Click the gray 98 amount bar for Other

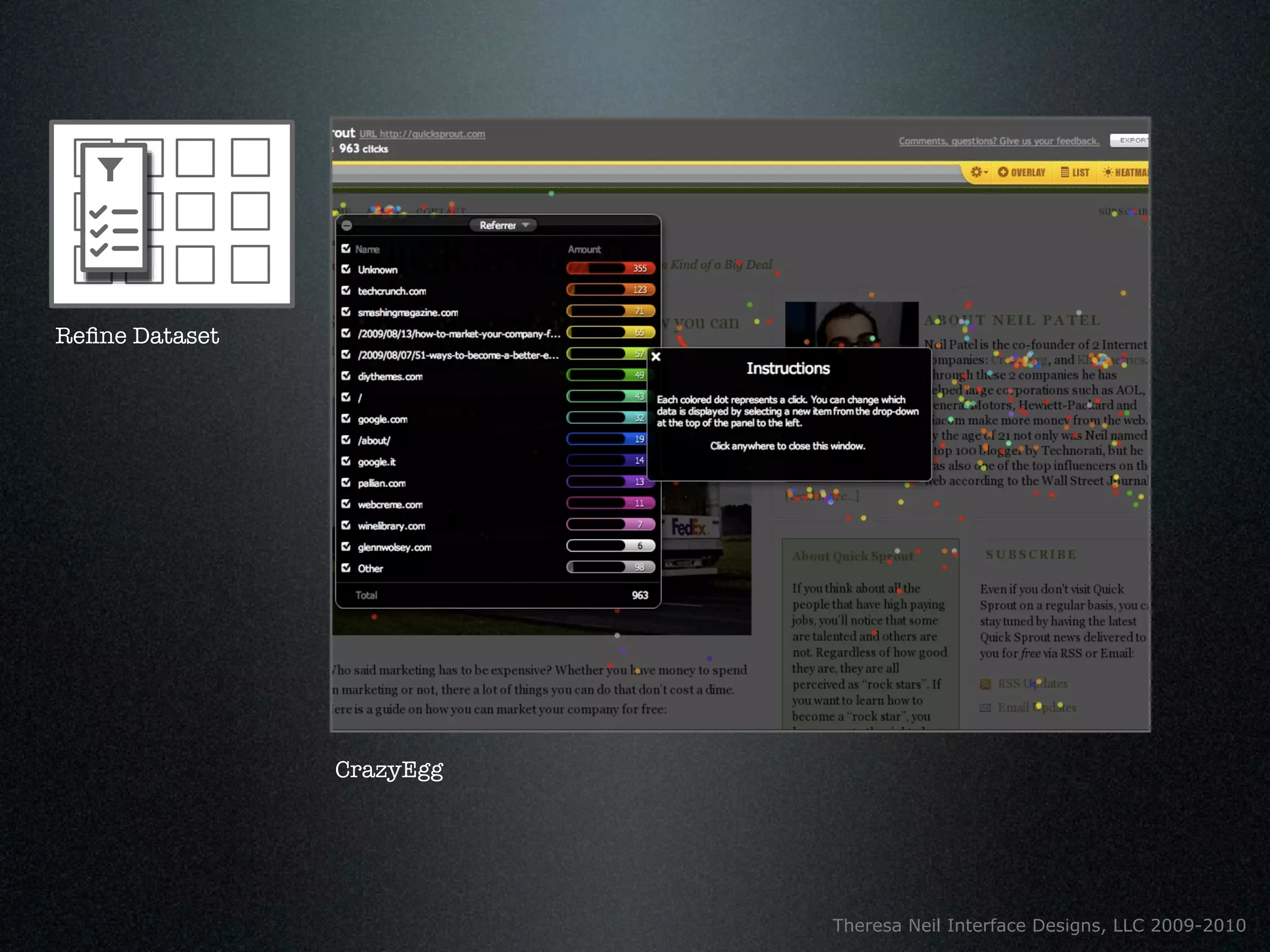pos(611,567)
